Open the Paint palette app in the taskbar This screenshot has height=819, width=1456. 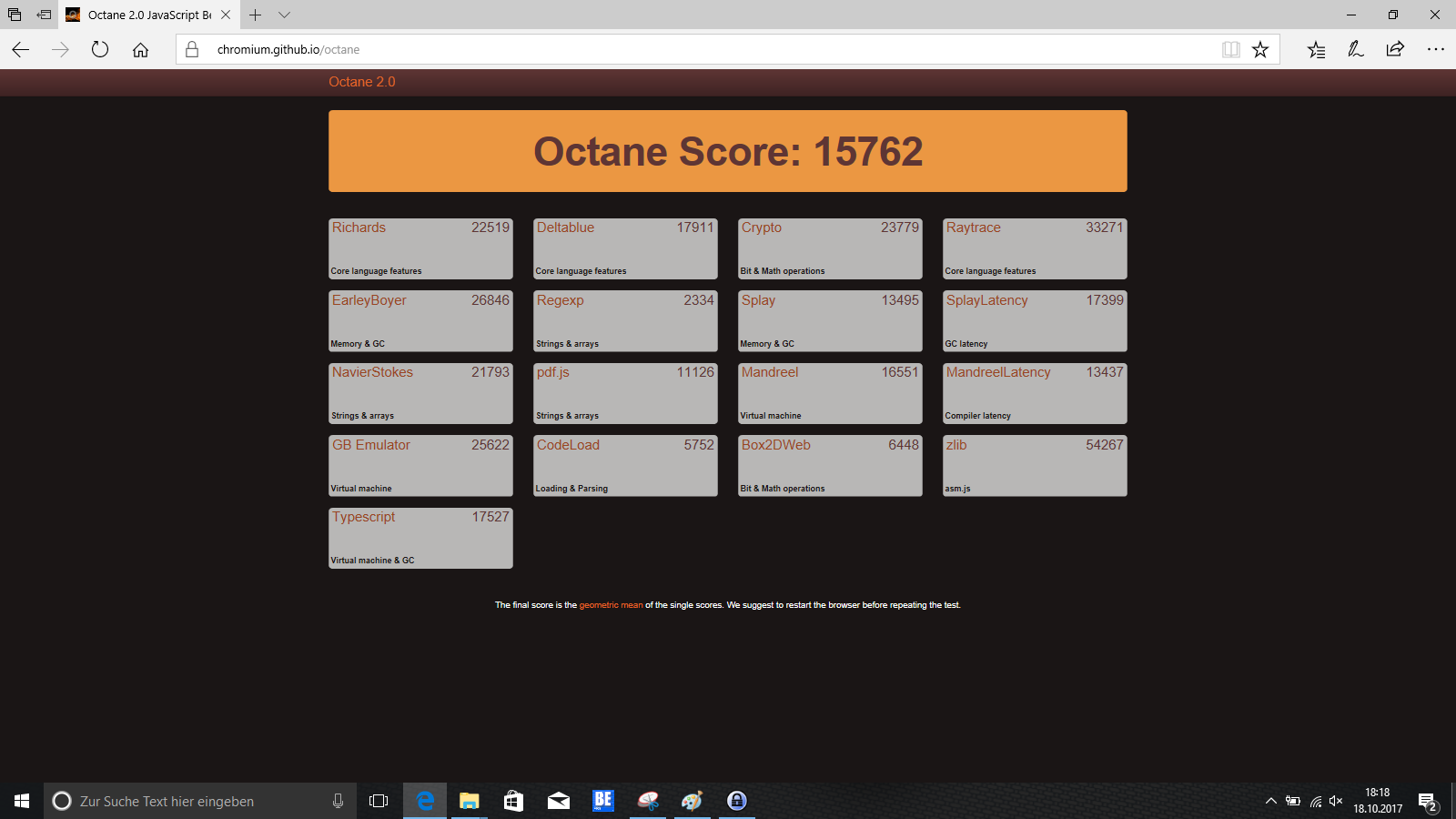(693, 801)
